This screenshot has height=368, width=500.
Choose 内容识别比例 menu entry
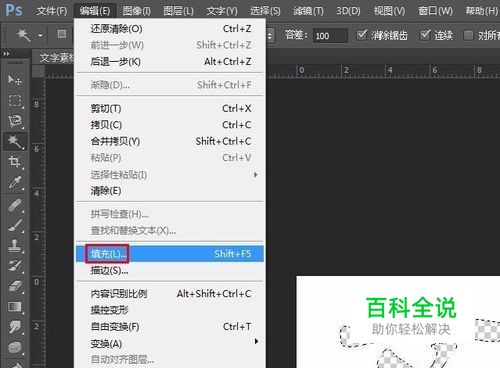click(x=170, y=294)
